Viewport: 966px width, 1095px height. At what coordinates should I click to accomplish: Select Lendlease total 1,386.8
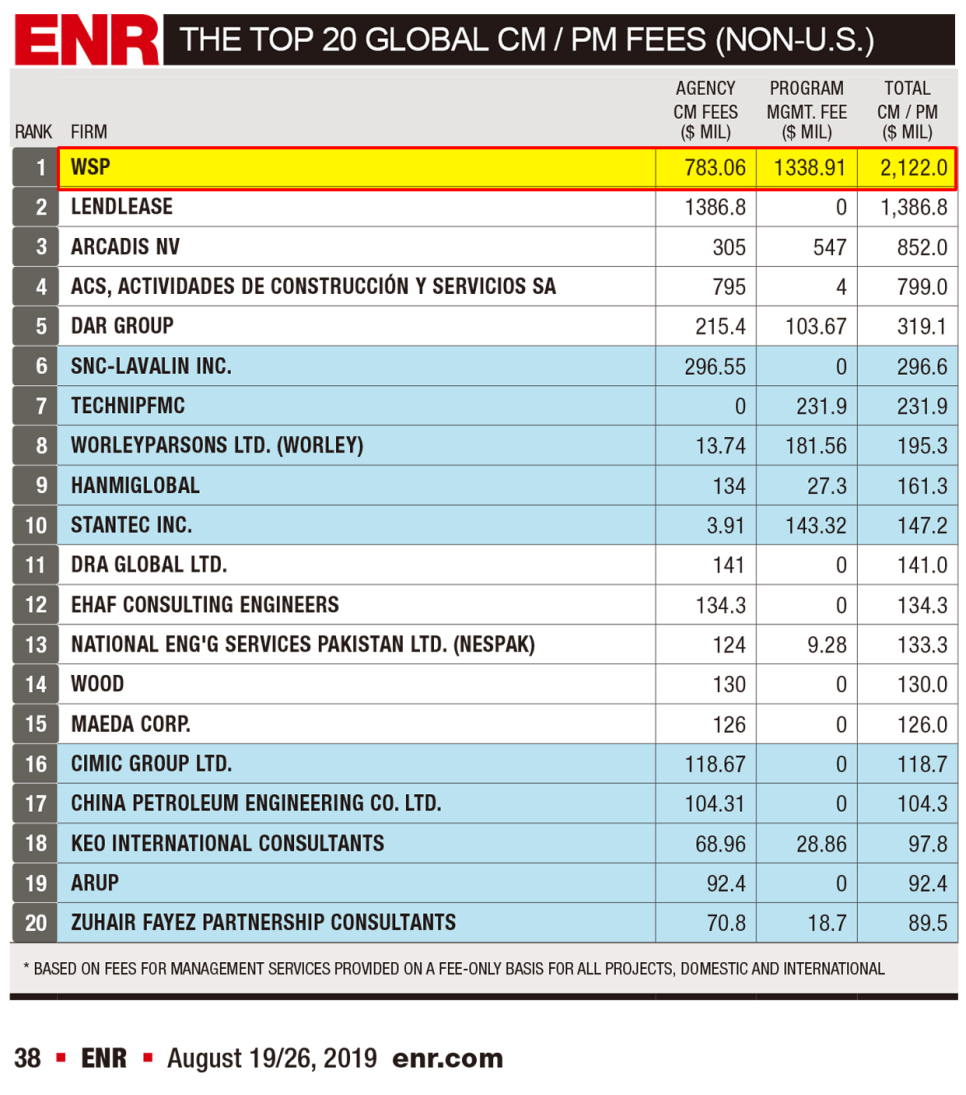coord(914,208)
